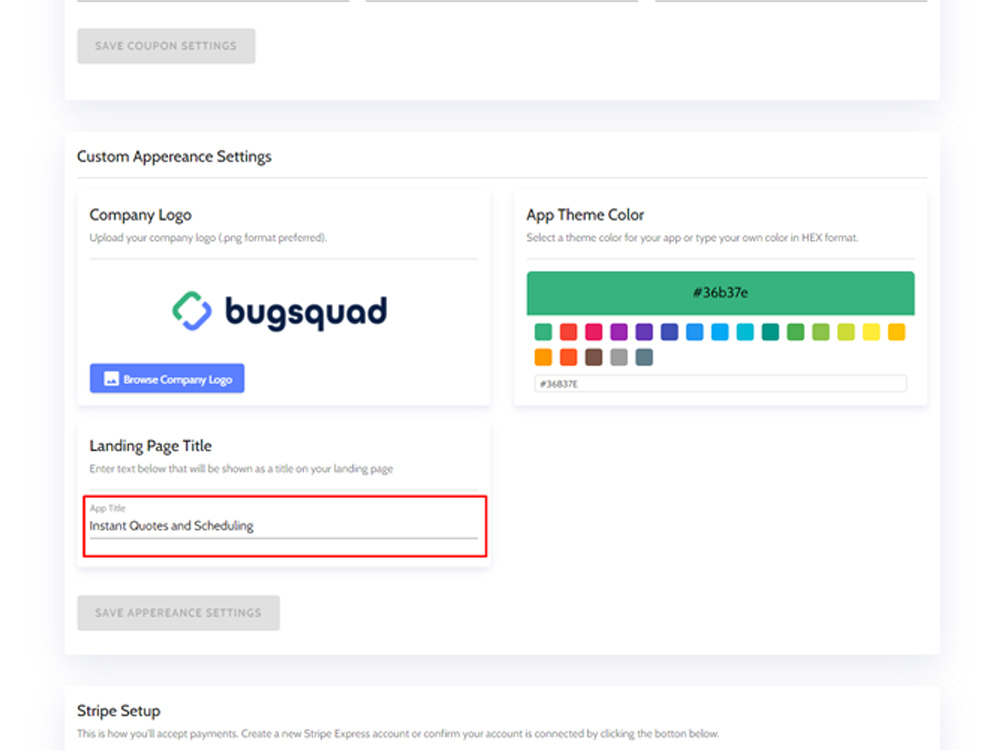This screenshot has width=1000, height=750.
Task: Pick the deep orange color swatch
Action: (x=568, y=357)
